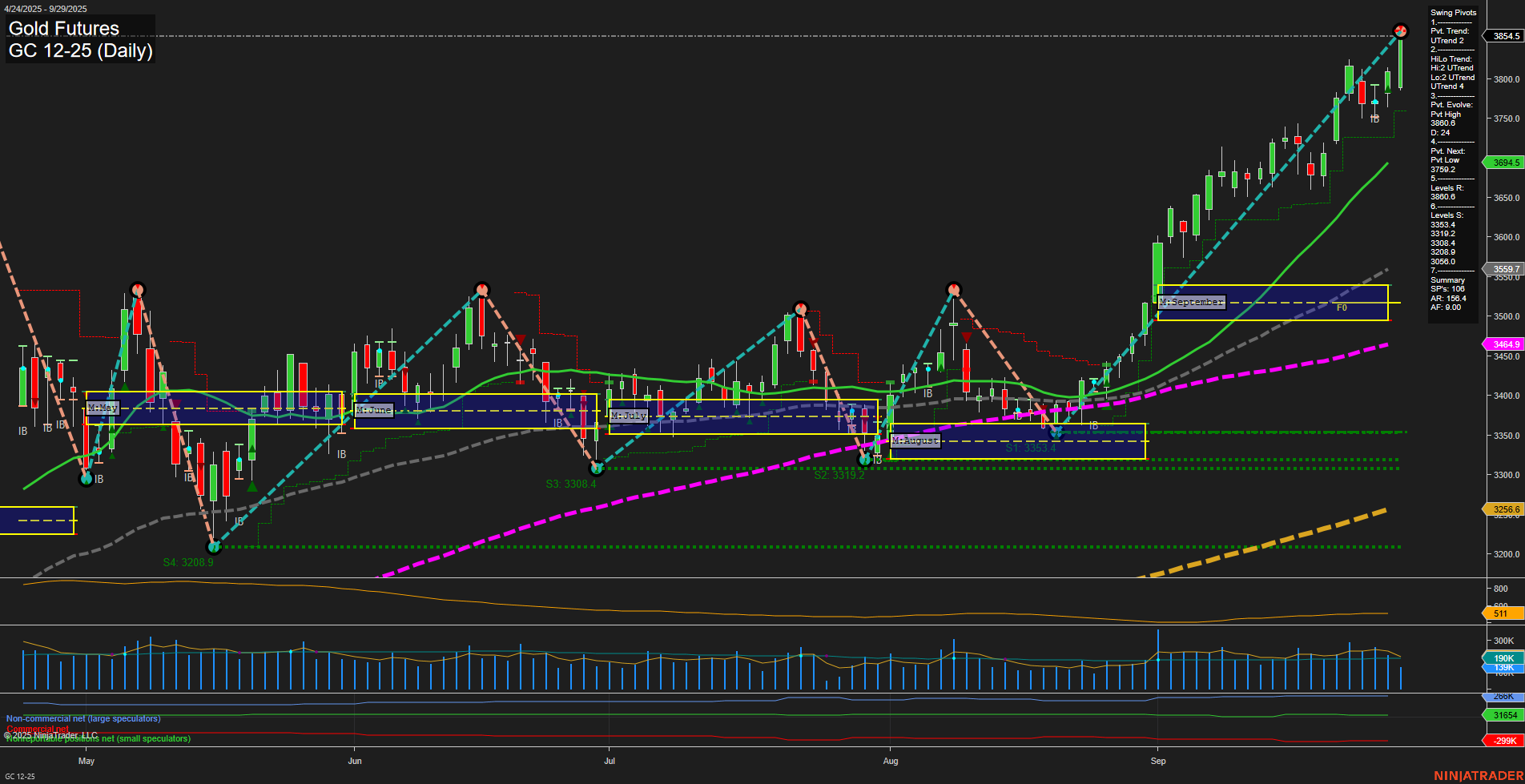This screenshot has height=784, width=1525.
Task: Expand the Swing Pivots panel header
Action: 1452,12
